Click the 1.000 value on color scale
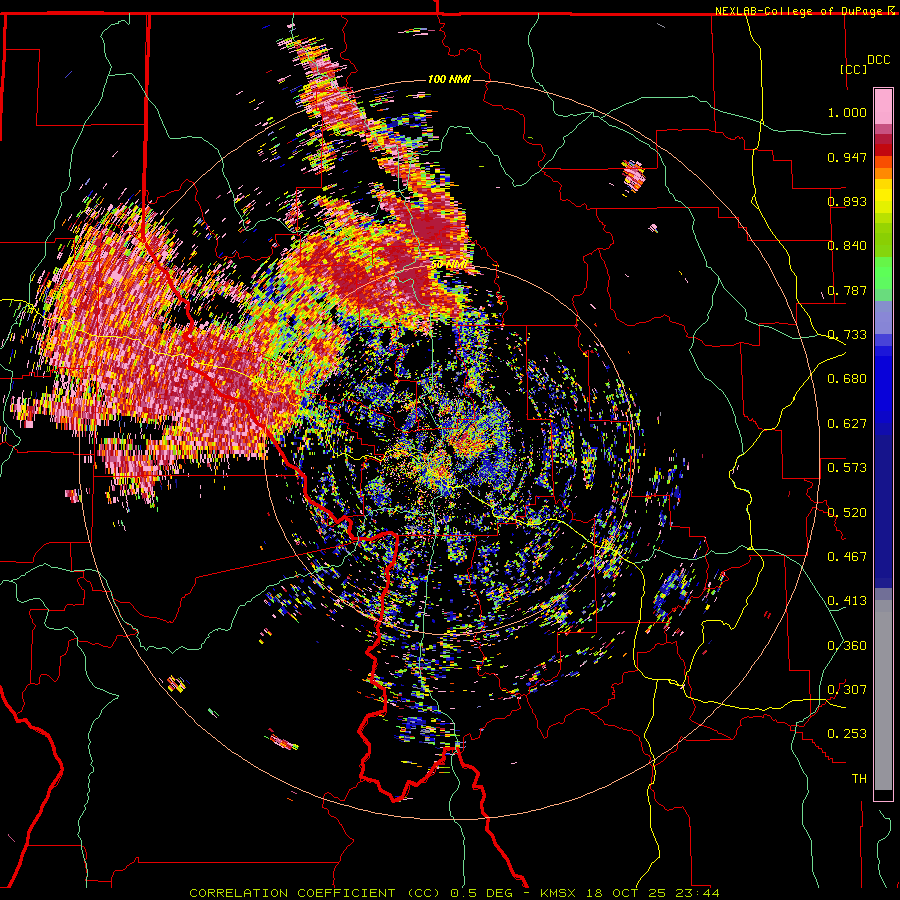Viewport: 900px width, 900px height. [x=847, y=112]
